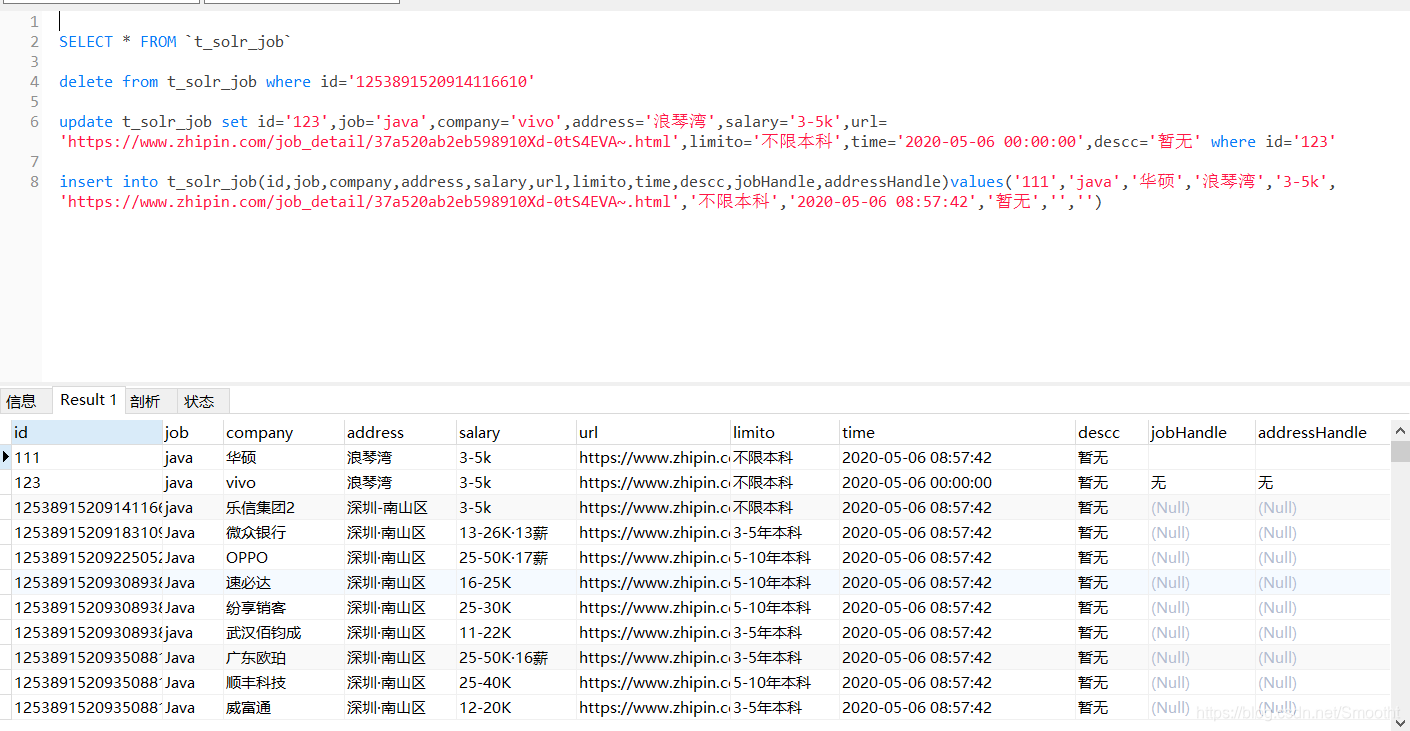
Task: Click the salary cell 12-20K
Action: pos(516,707)
